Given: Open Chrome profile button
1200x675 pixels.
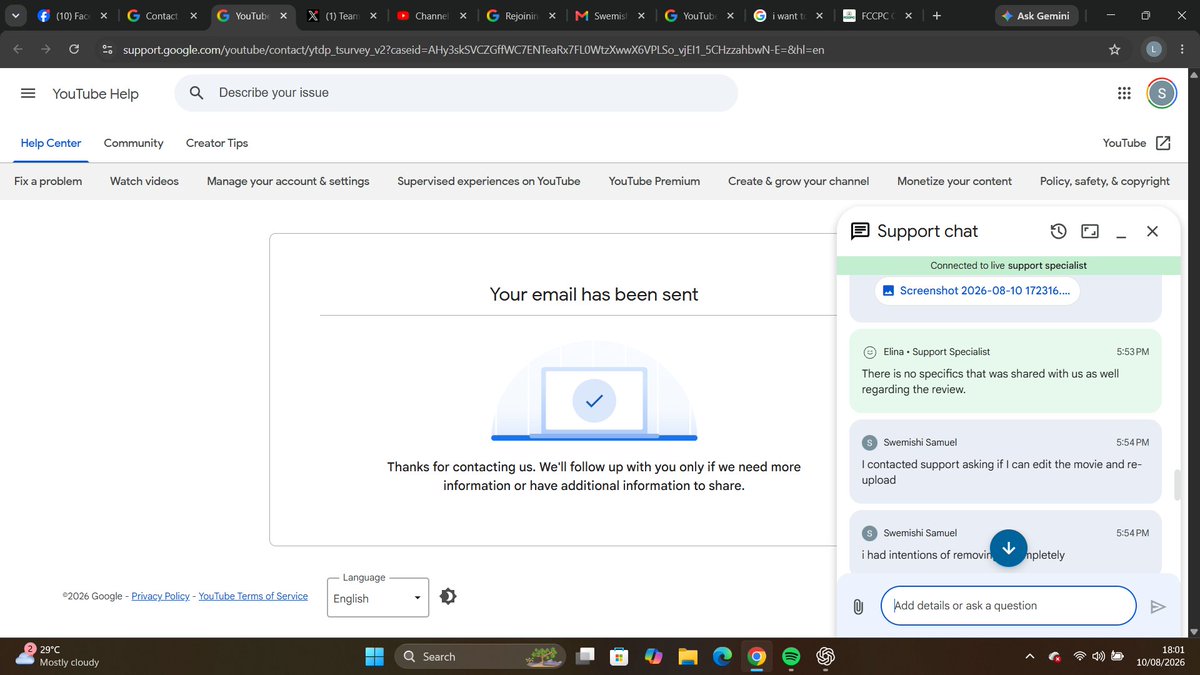Looking at the screenshot, I should coord(1153,49).
